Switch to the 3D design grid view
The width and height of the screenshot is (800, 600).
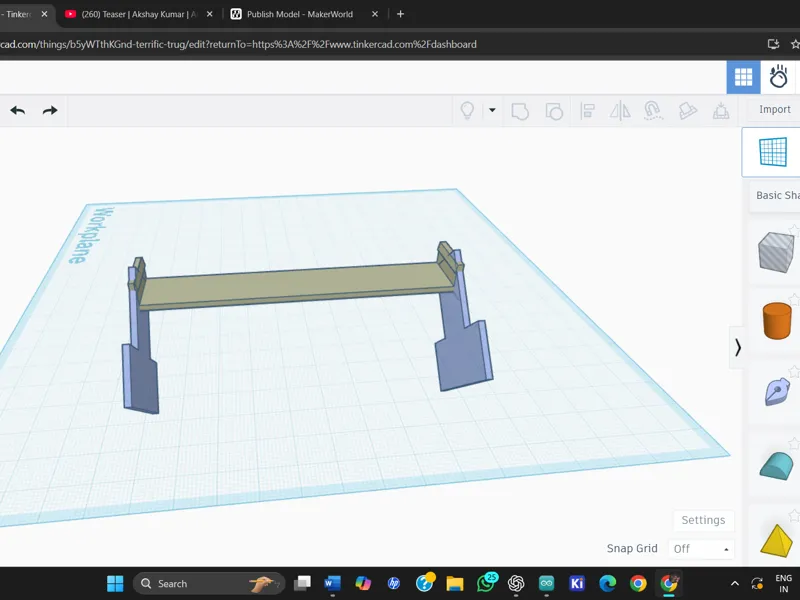(743, 78)
